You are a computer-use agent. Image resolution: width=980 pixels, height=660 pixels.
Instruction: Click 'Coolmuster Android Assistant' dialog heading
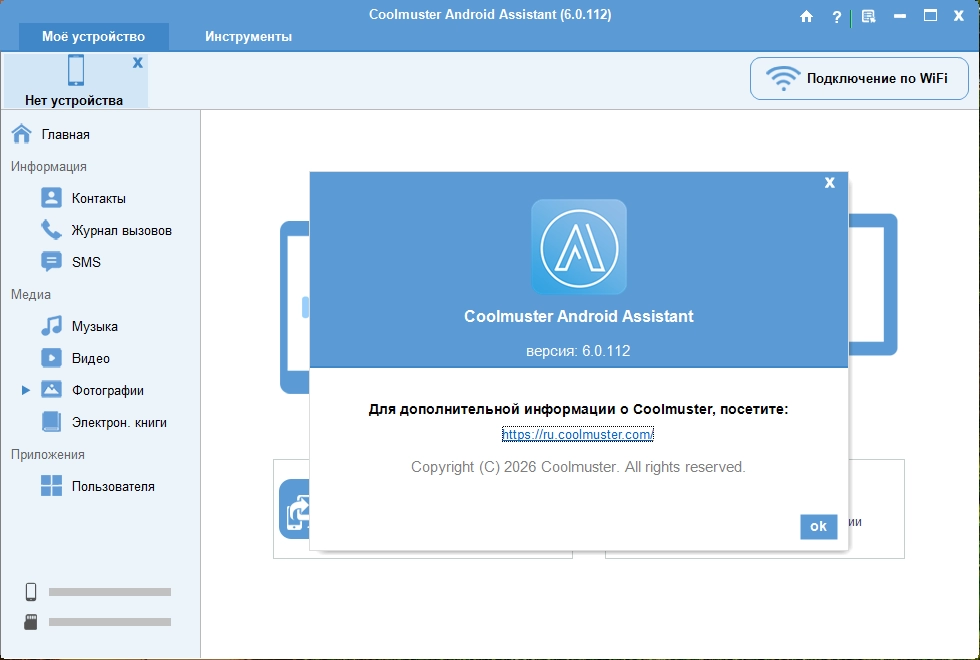pyautogui.click(x=579, y=316)
